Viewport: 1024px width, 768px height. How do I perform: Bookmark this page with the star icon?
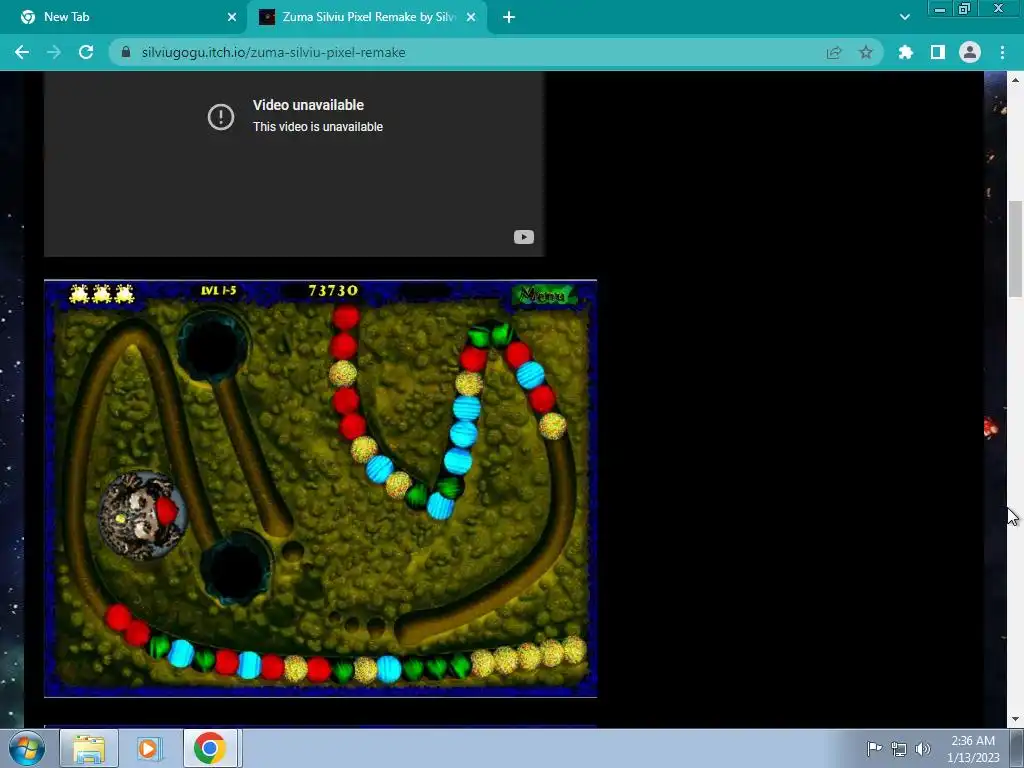coord(865,52)
